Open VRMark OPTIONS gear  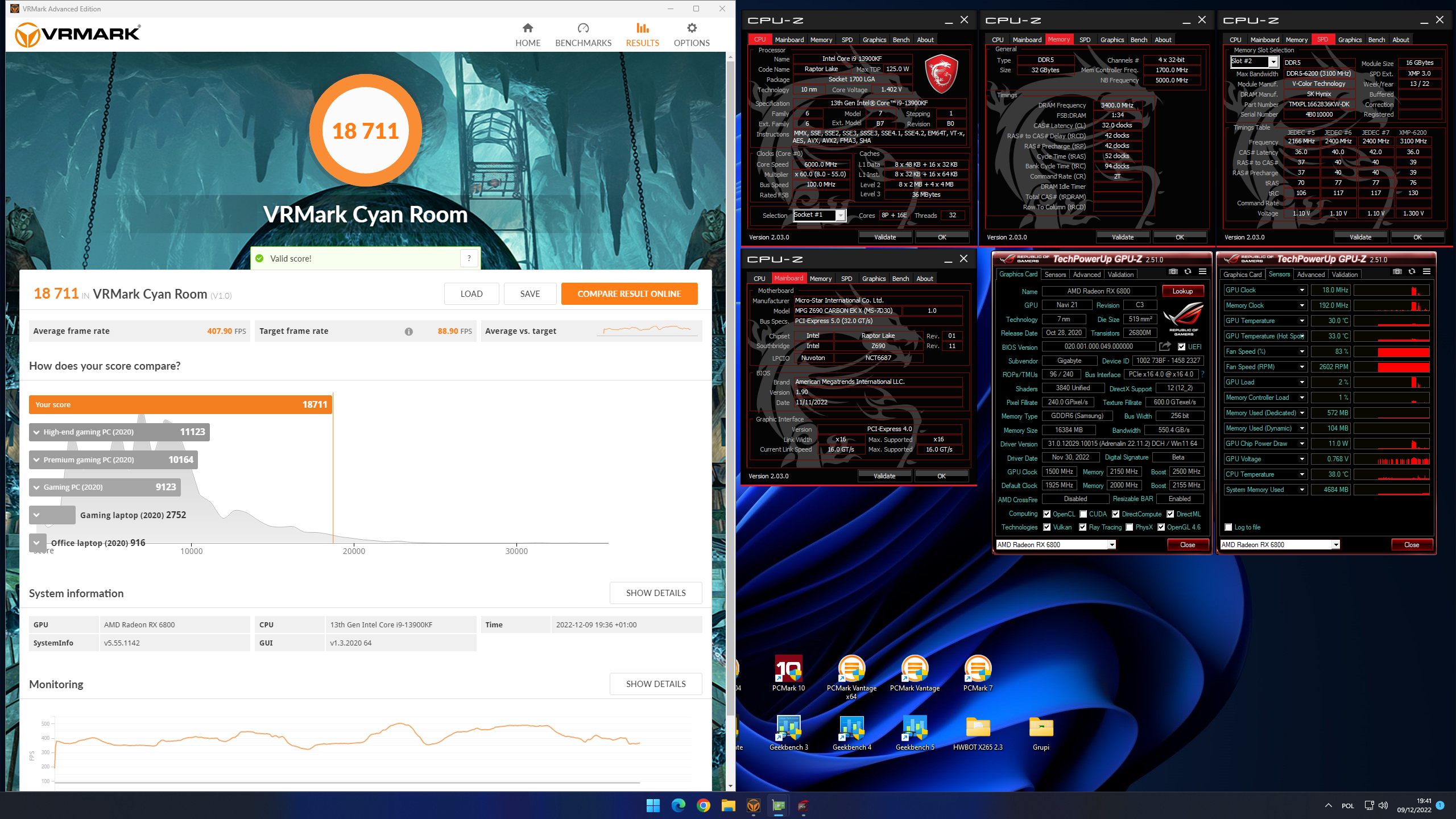point(692,35)
